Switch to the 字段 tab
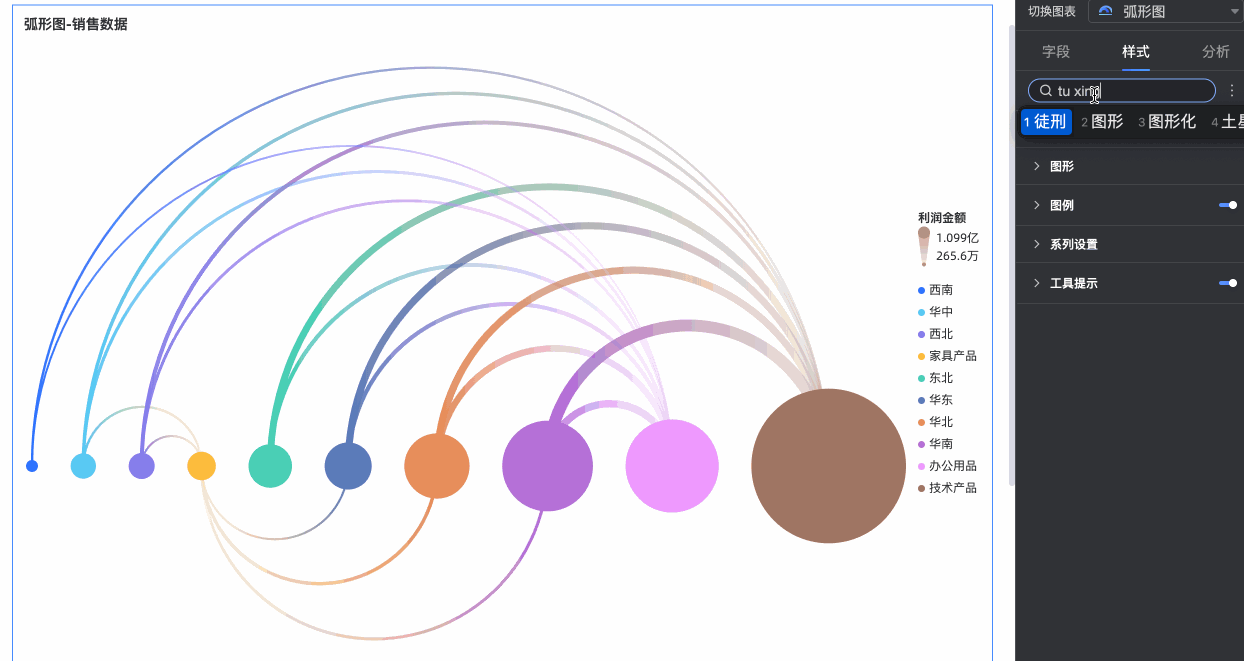This screenshot has height=661, width=1244. click(x=1056, y=51)
